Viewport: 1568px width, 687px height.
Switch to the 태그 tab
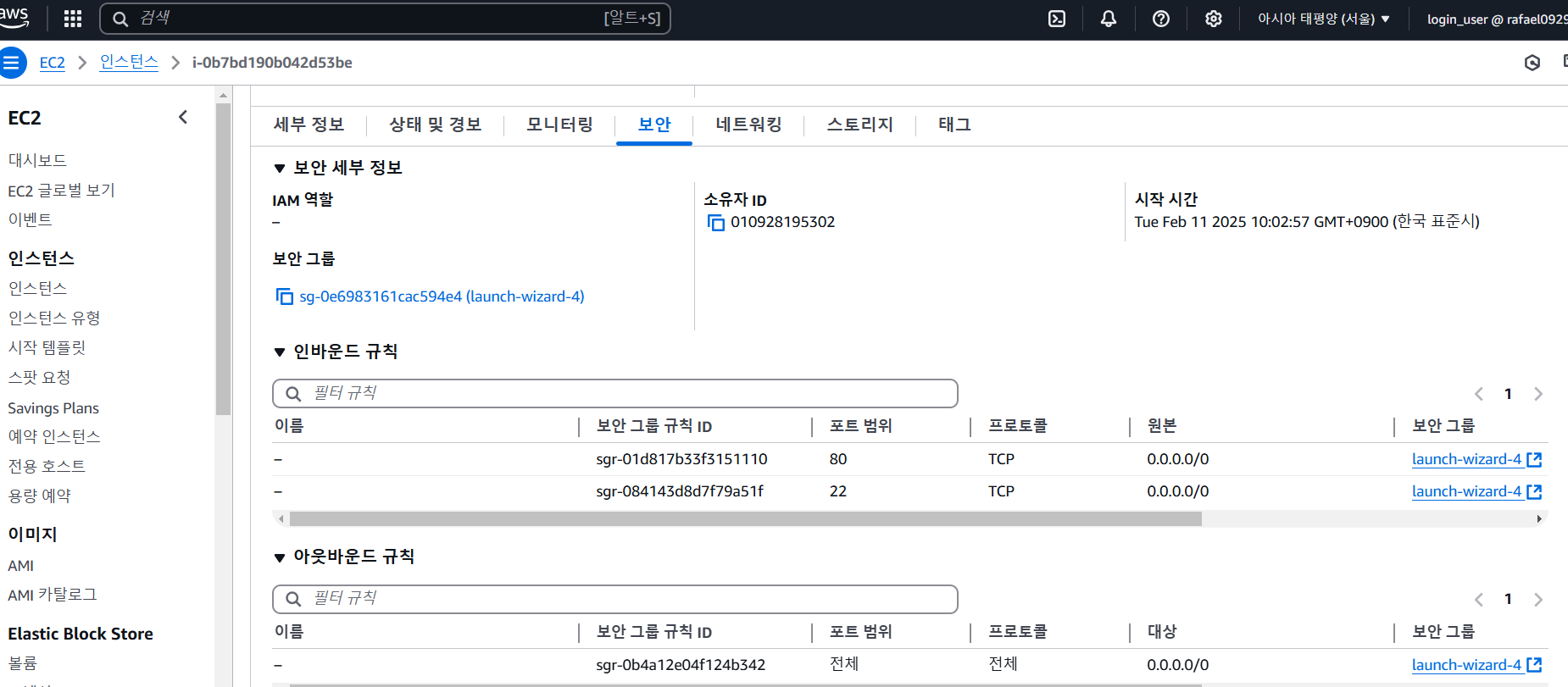point(955,125)
